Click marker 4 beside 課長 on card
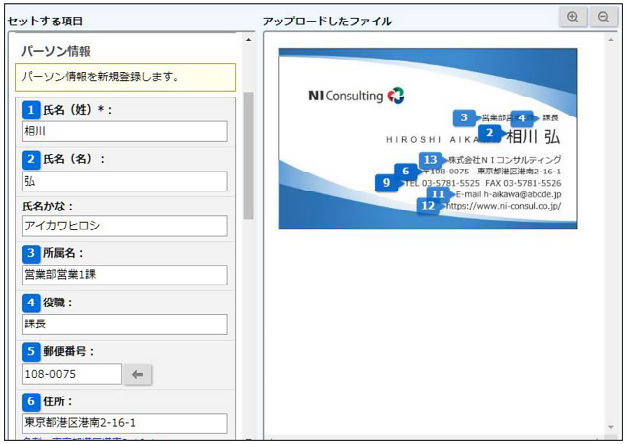 coord(522,118)
